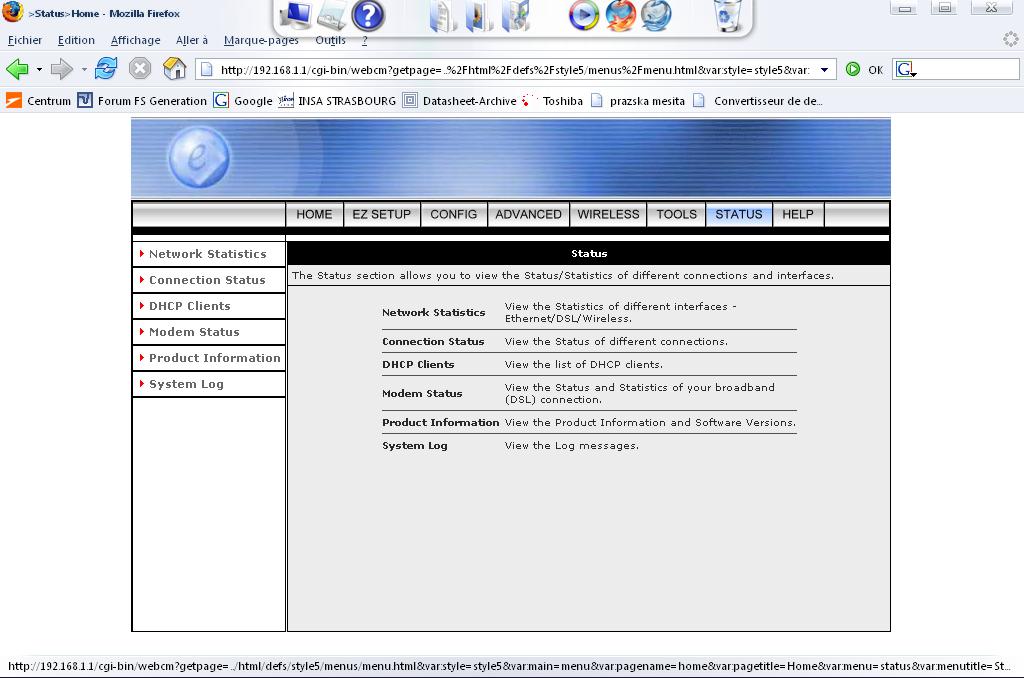Open the Aller à menu

coord(191,40)
